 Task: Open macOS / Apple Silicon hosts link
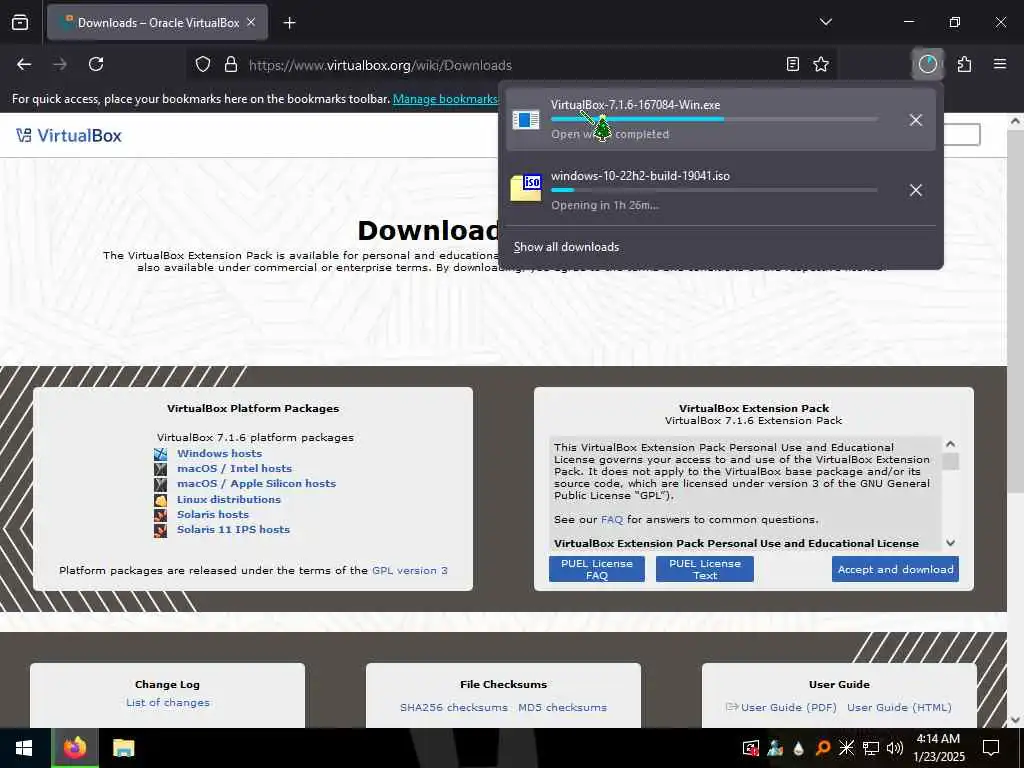point(256,483)
